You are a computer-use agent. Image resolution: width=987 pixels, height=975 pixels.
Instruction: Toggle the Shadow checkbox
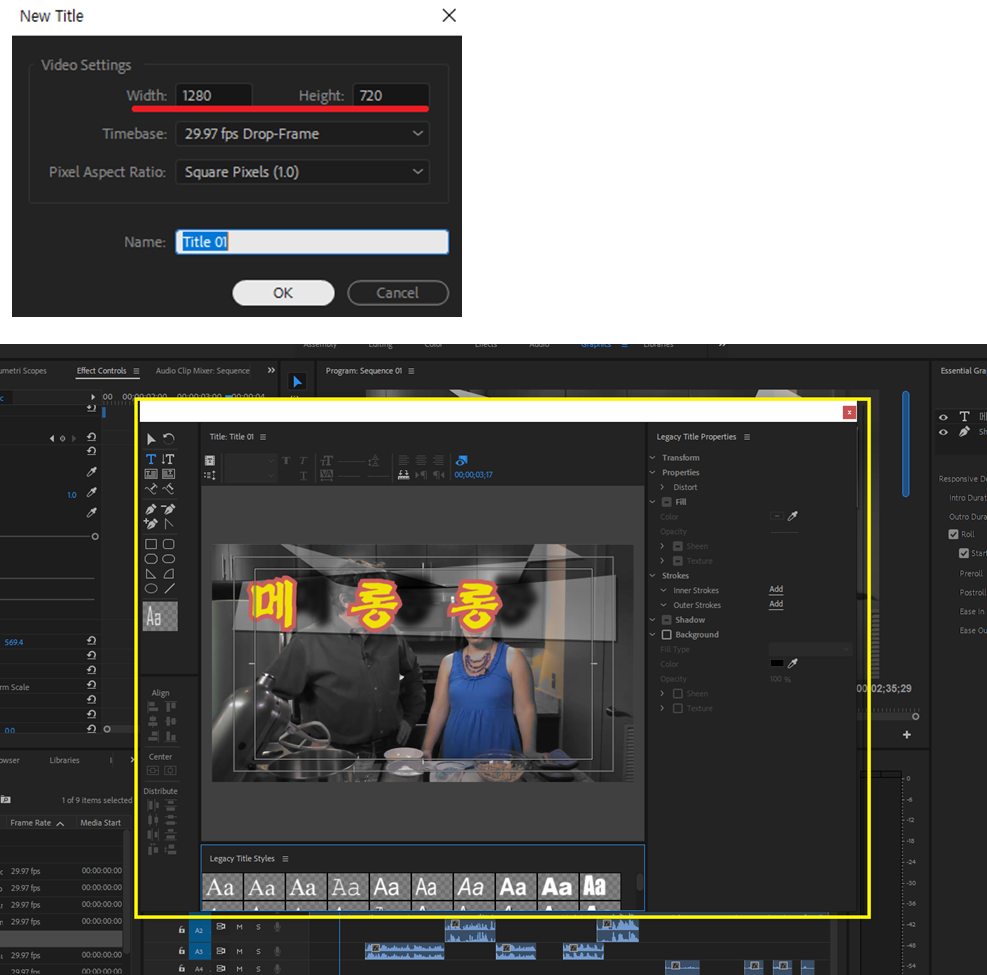pyautogui.click(x=667, y=620)
